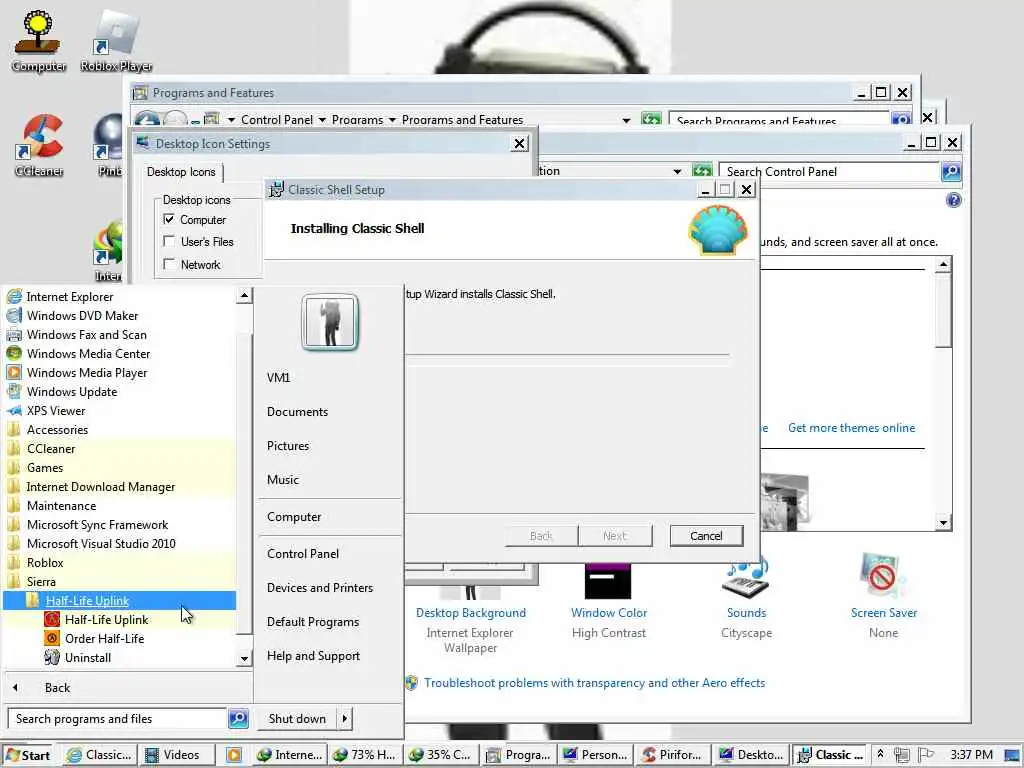Screen dimensions: 1024x768
Task: Open Control Panel help question mark
Action: [953, 200]
